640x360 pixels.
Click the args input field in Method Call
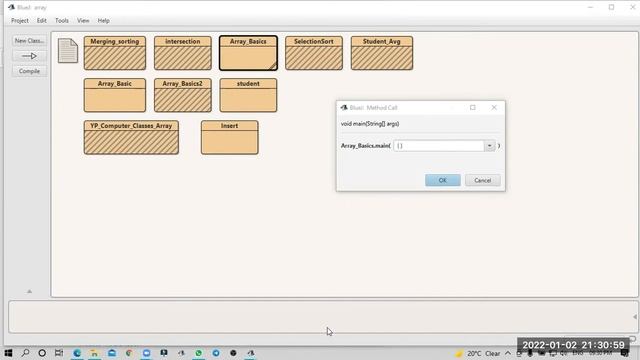(439, 146)
